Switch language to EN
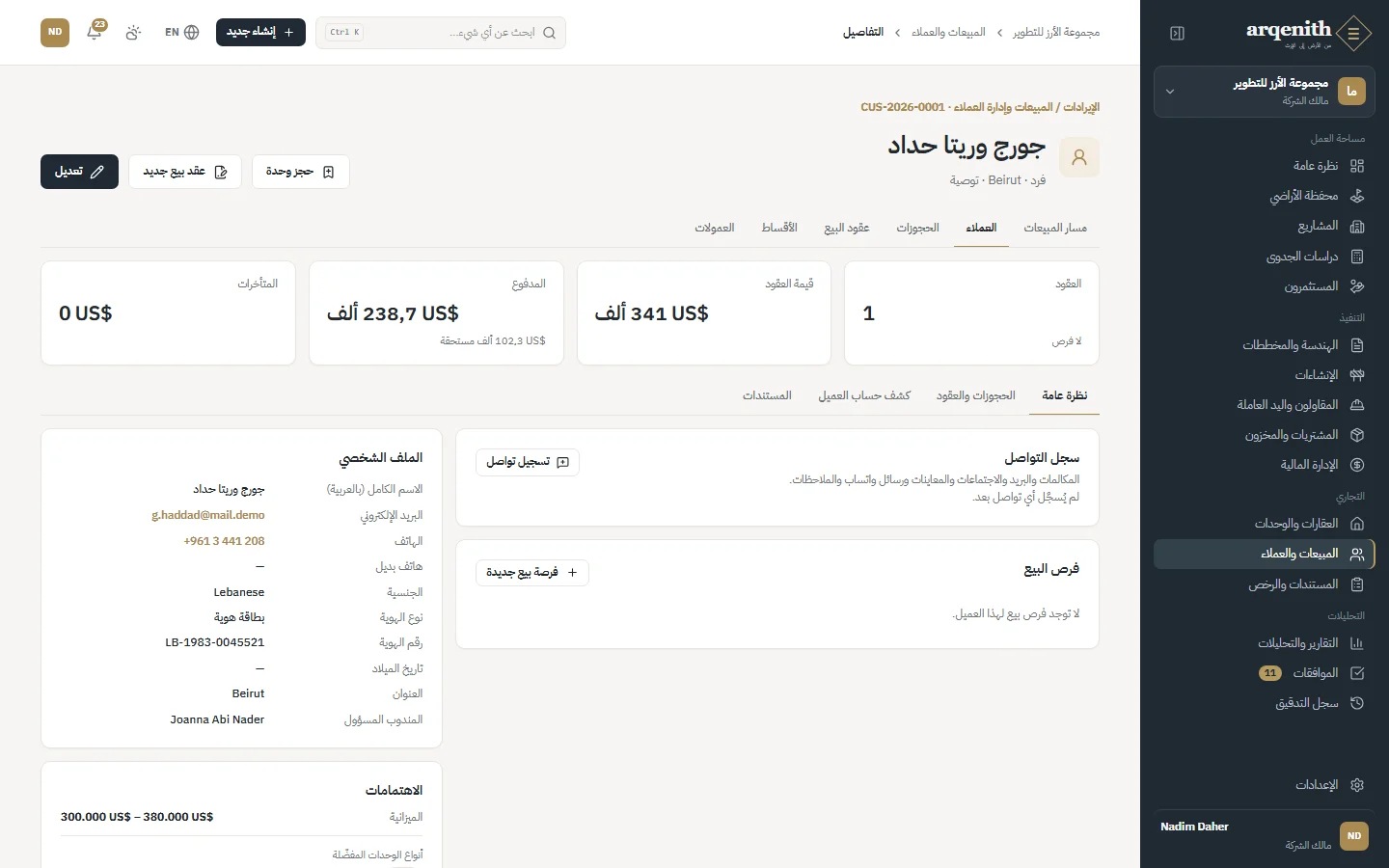This screenshot has width=1389, height=868. coord(181,32)
